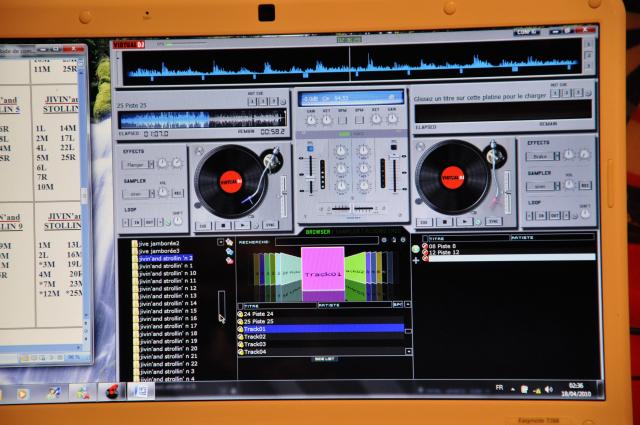
Task: Set loop OUT point on right deck
Action: point(554,215)
